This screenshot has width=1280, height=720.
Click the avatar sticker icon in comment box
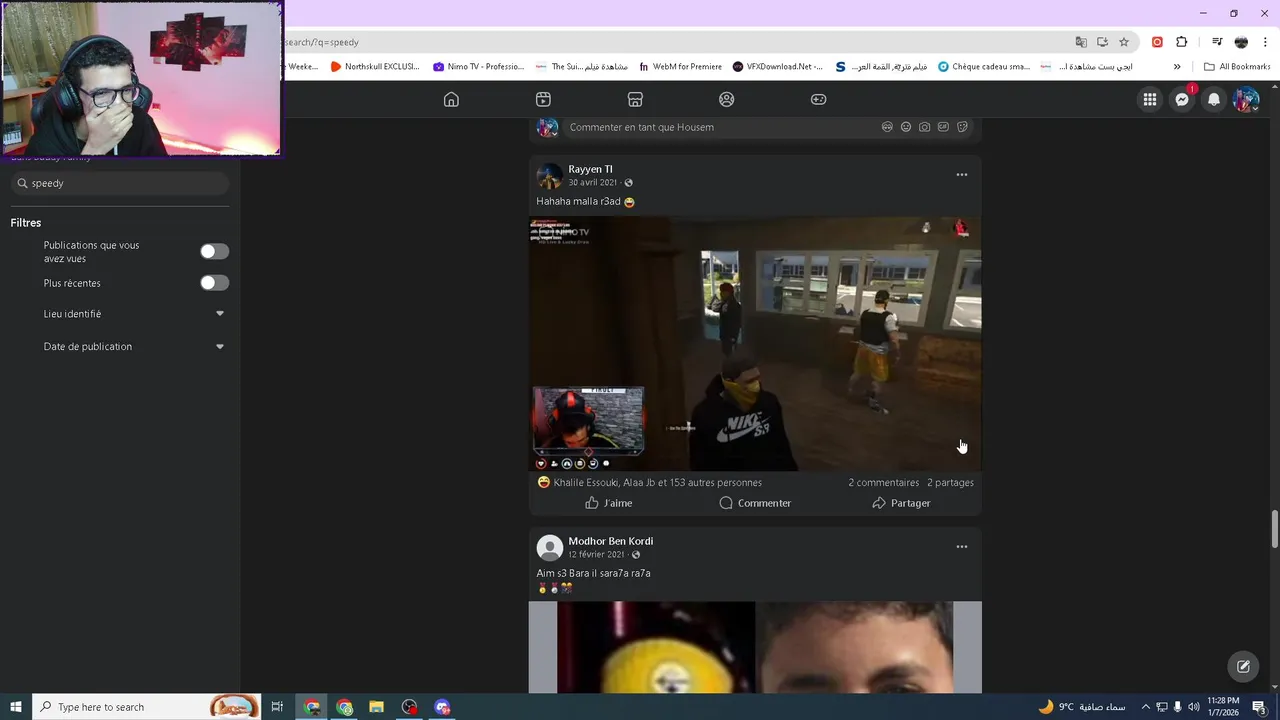[x=887, y=127]
